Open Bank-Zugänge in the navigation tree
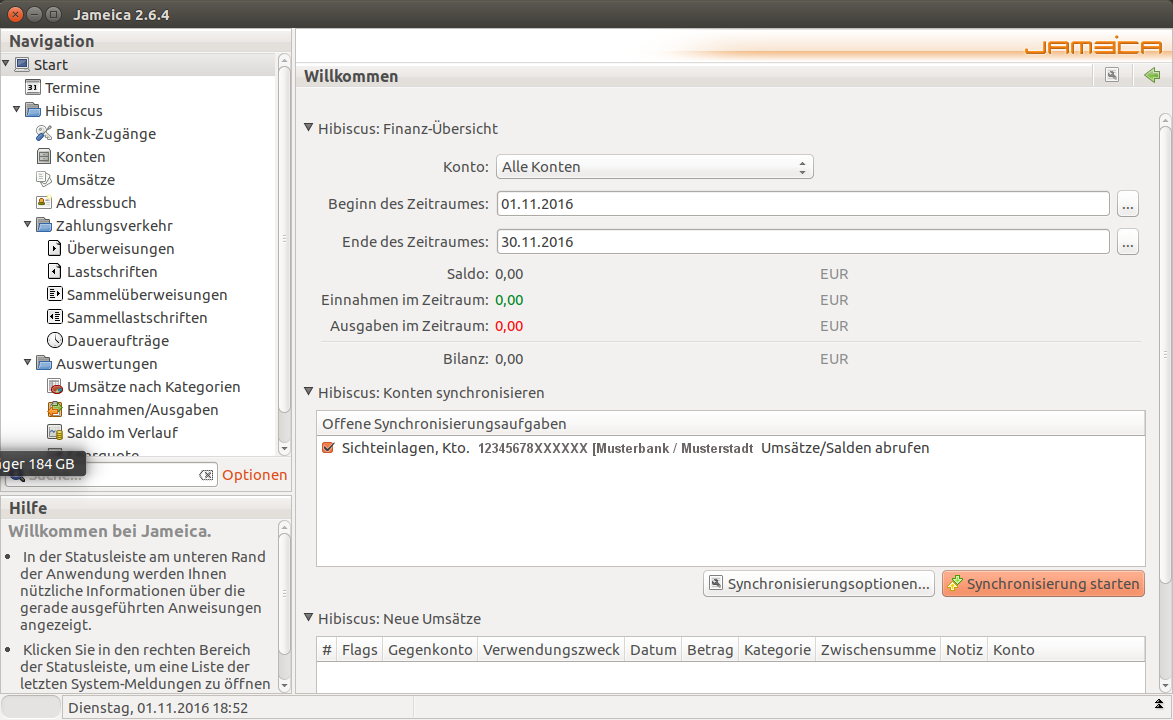 [x=106, y=134]
